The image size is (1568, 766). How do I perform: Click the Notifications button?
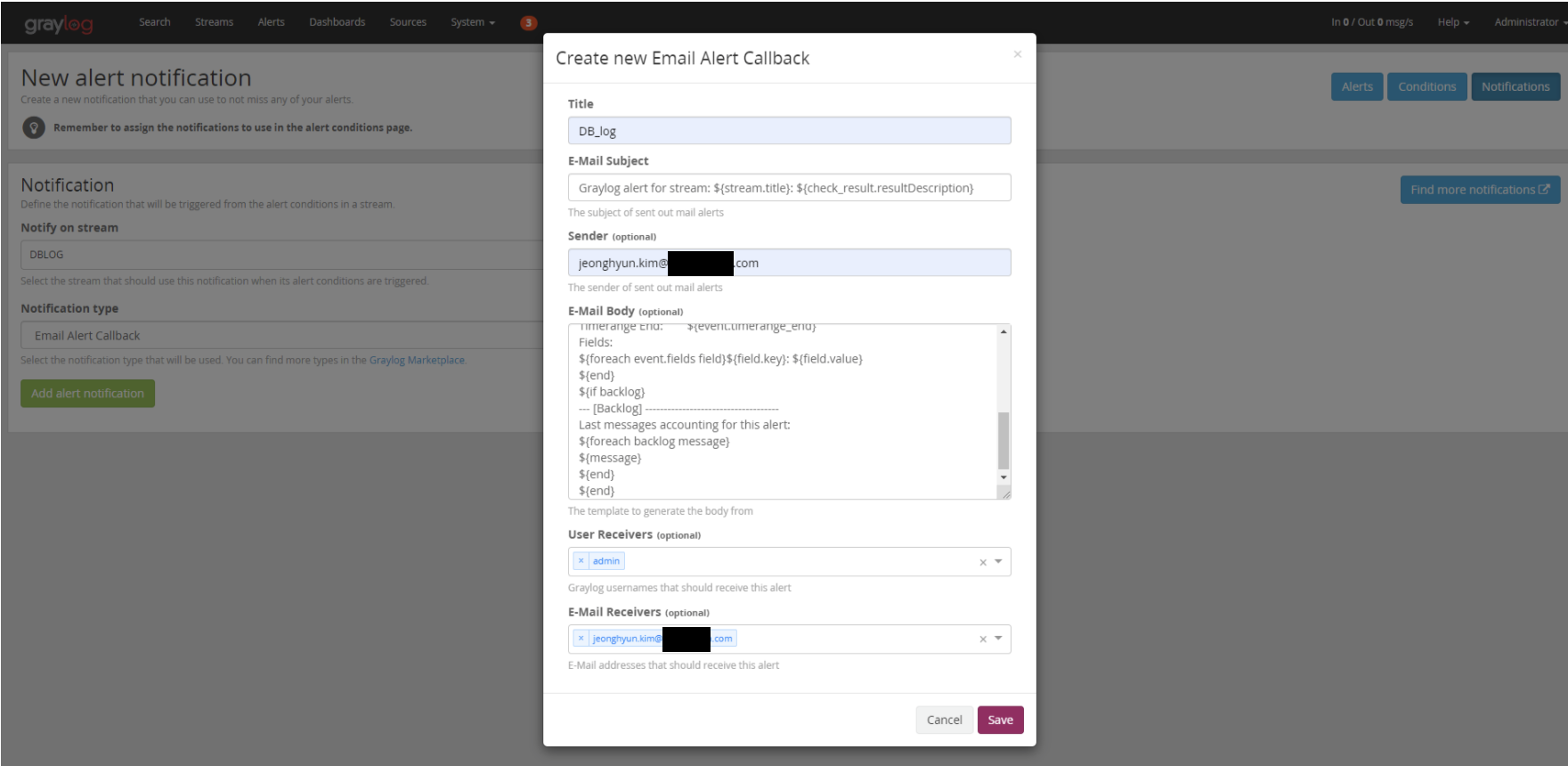pos(1515,86)
